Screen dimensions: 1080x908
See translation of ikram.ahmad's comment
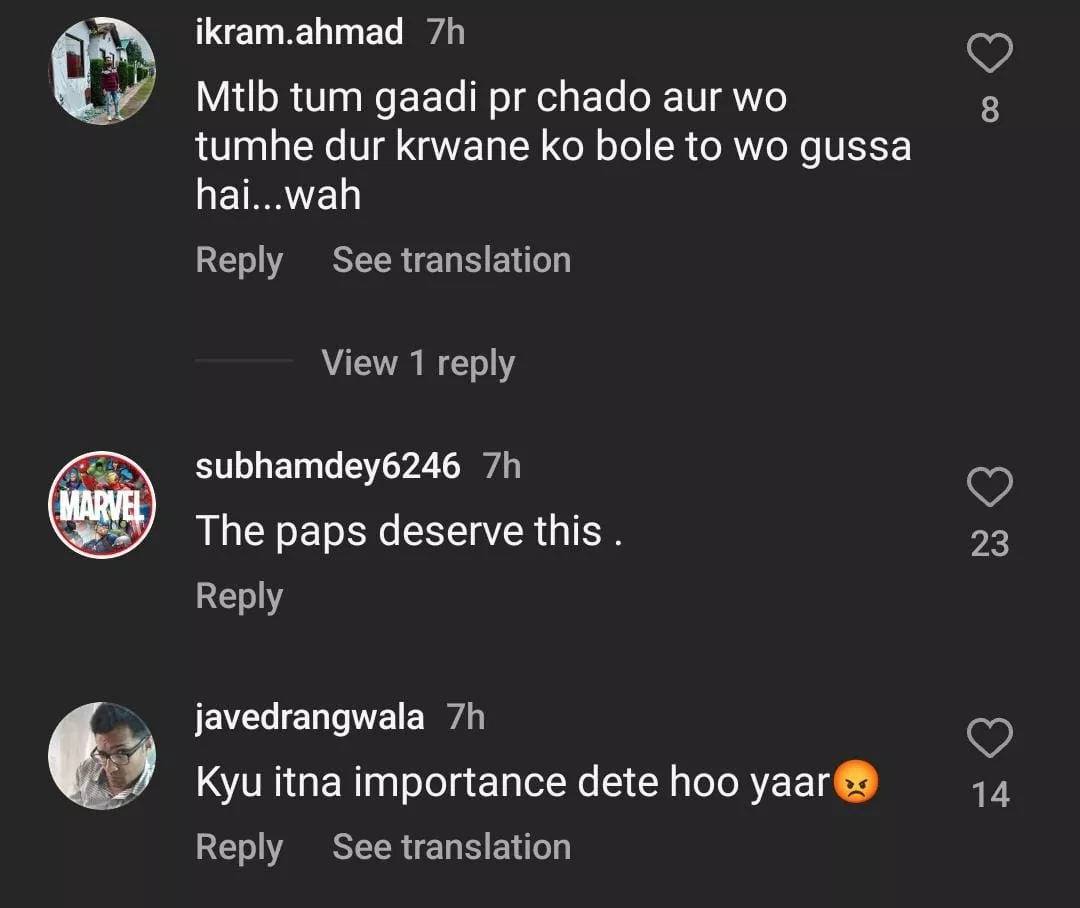click(x=451, y=260)
